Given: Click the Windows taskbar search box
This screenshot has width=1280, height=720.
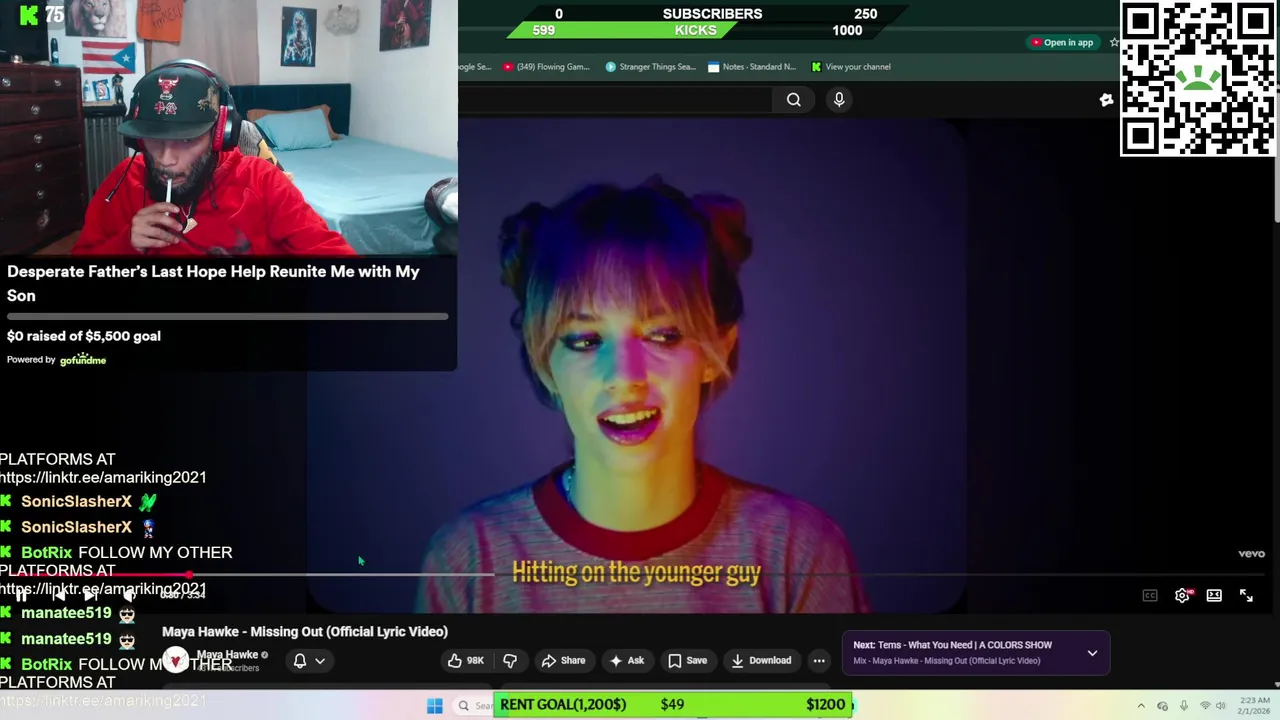Looking at the screenshot, I should pos(474,705).
